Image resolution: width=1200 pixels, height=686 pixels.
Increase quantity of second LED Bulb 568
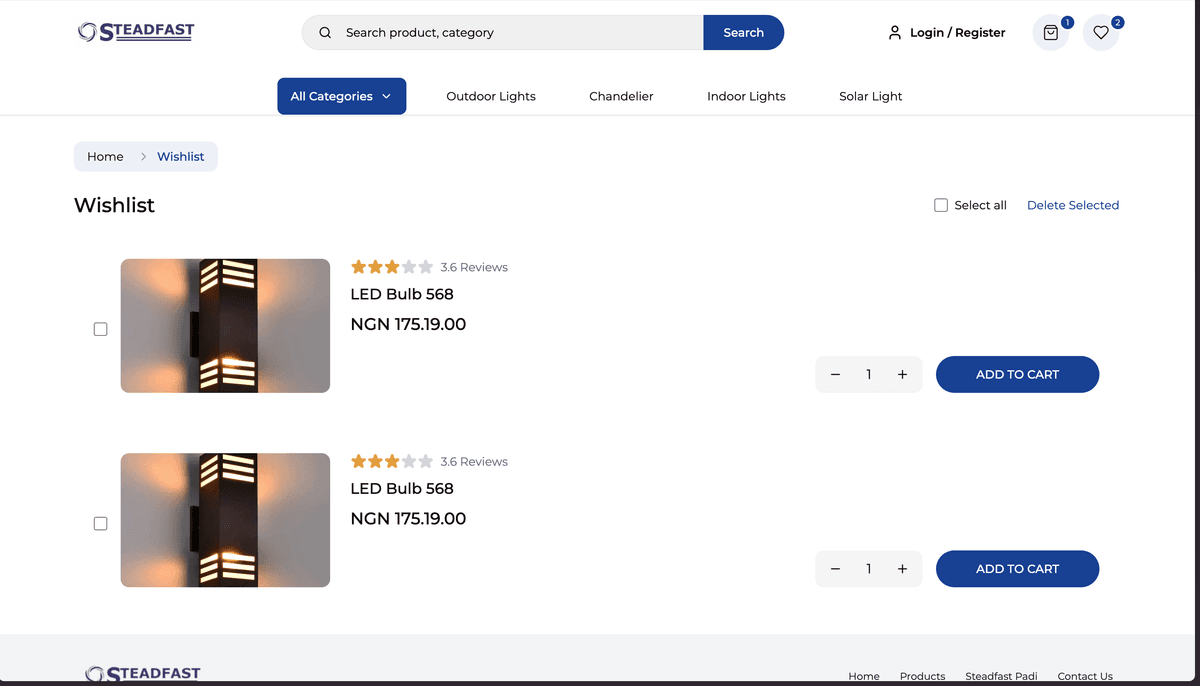902,568
